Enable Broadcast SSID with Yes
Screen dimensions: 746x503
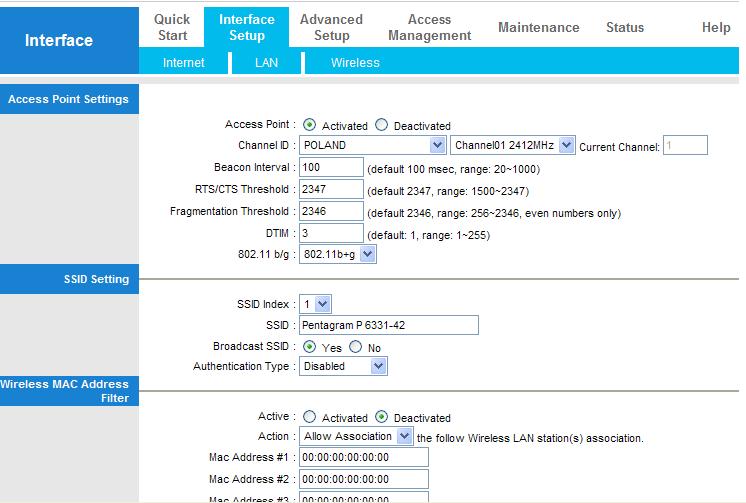click(309, 347)
